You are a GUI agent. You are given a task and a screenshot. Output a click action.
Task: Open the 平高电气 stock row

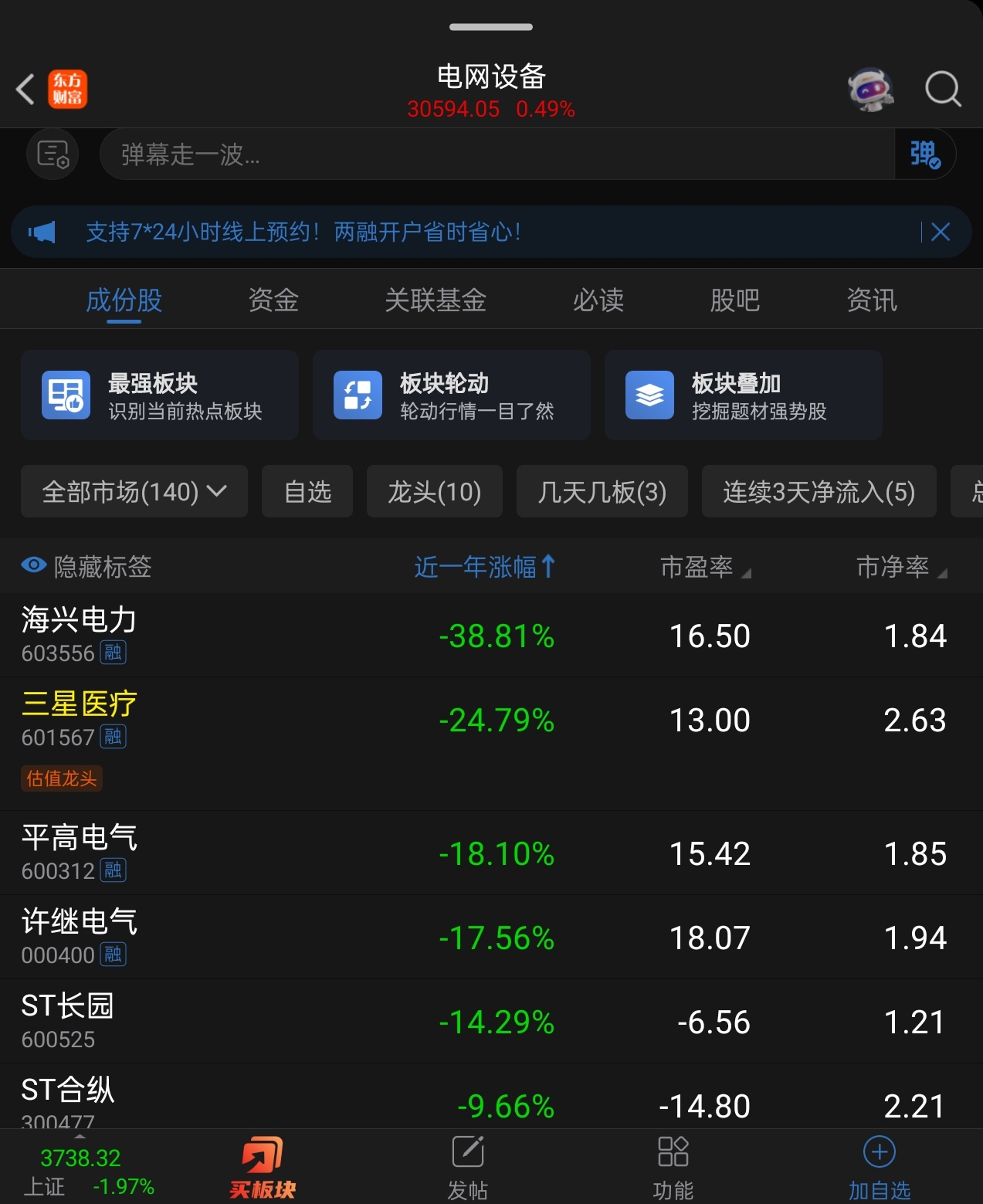(491, 853)
